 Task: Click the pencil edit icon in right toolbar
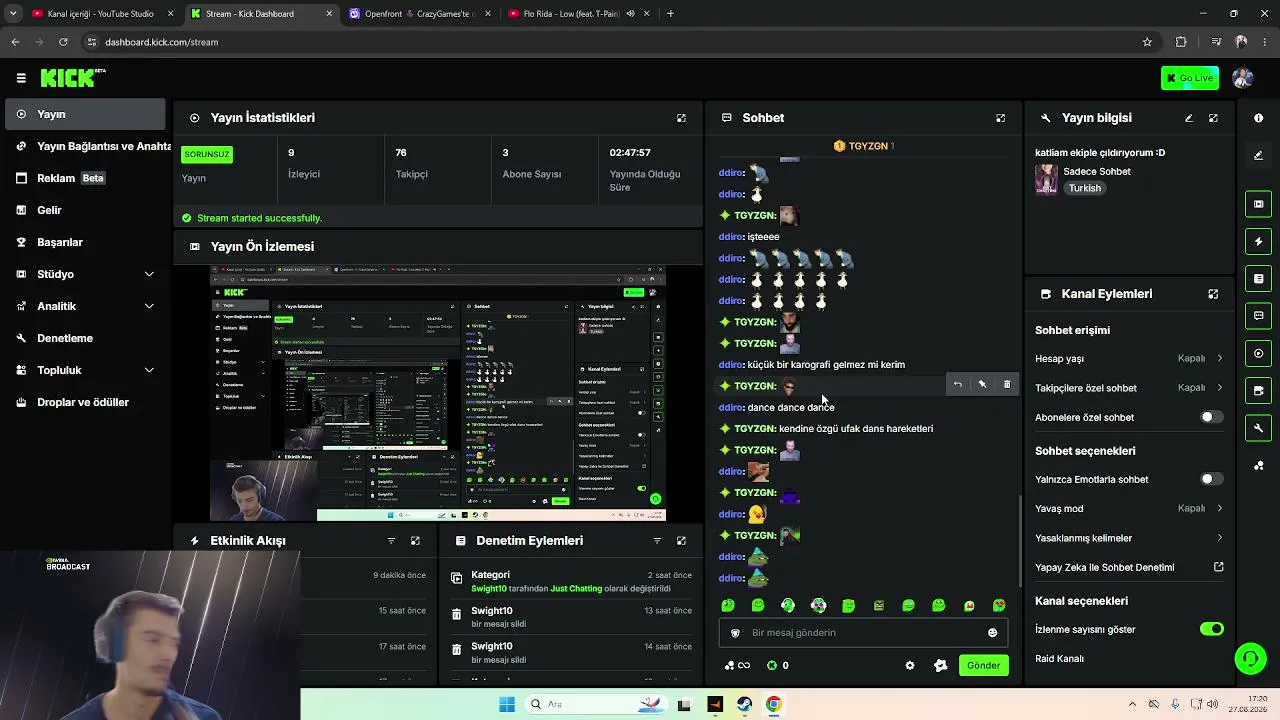pyautogui.click(x=1258, y=155)
